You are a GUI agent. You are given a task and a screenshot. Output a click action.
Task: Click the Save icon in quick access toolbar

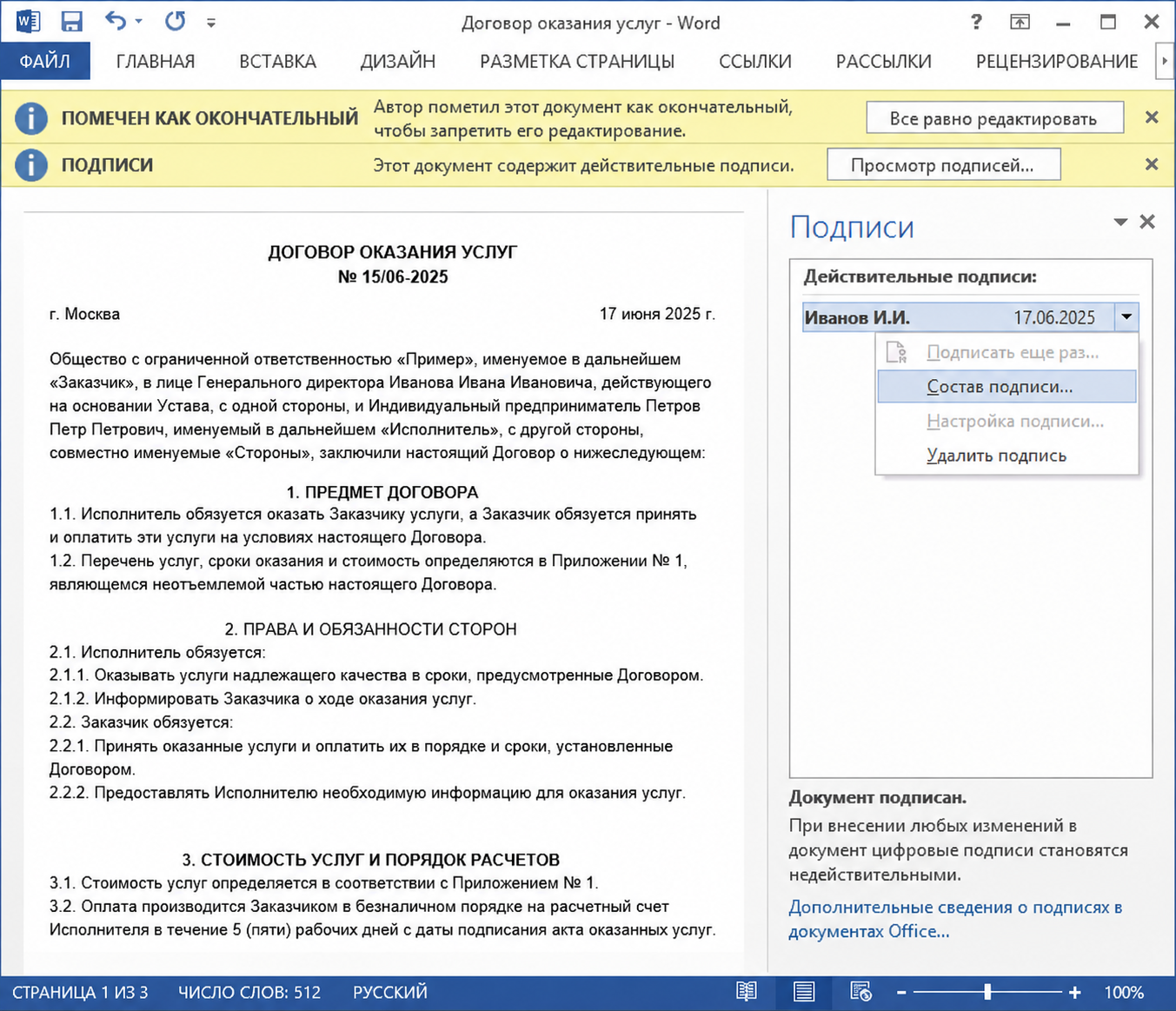pos(71,21)
